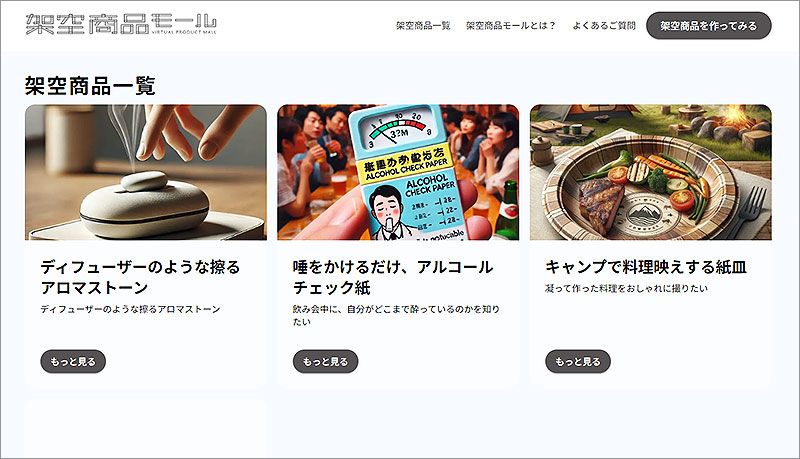Go to よくあるご質問 page
The height and width of the screenshot is (459, 800).
pyautogui.click(x=604, y=26)
